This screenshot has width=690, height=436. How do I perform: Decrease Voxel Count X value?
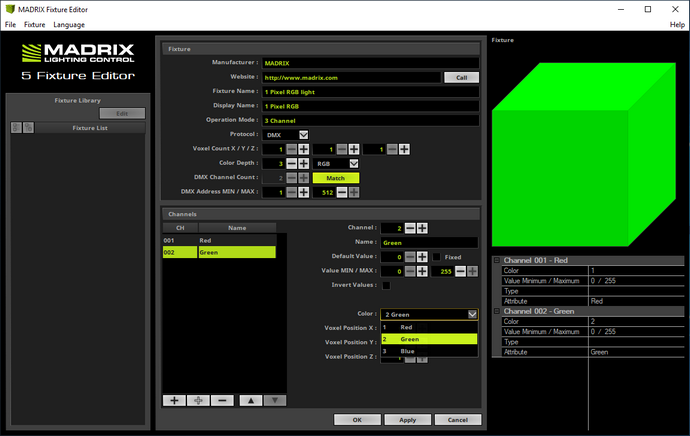pyautogui.click(x=292, y=149)
